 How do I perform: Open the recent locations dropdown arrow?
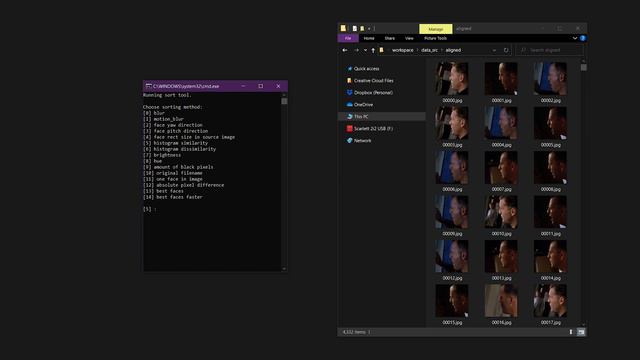click(365, 50)
